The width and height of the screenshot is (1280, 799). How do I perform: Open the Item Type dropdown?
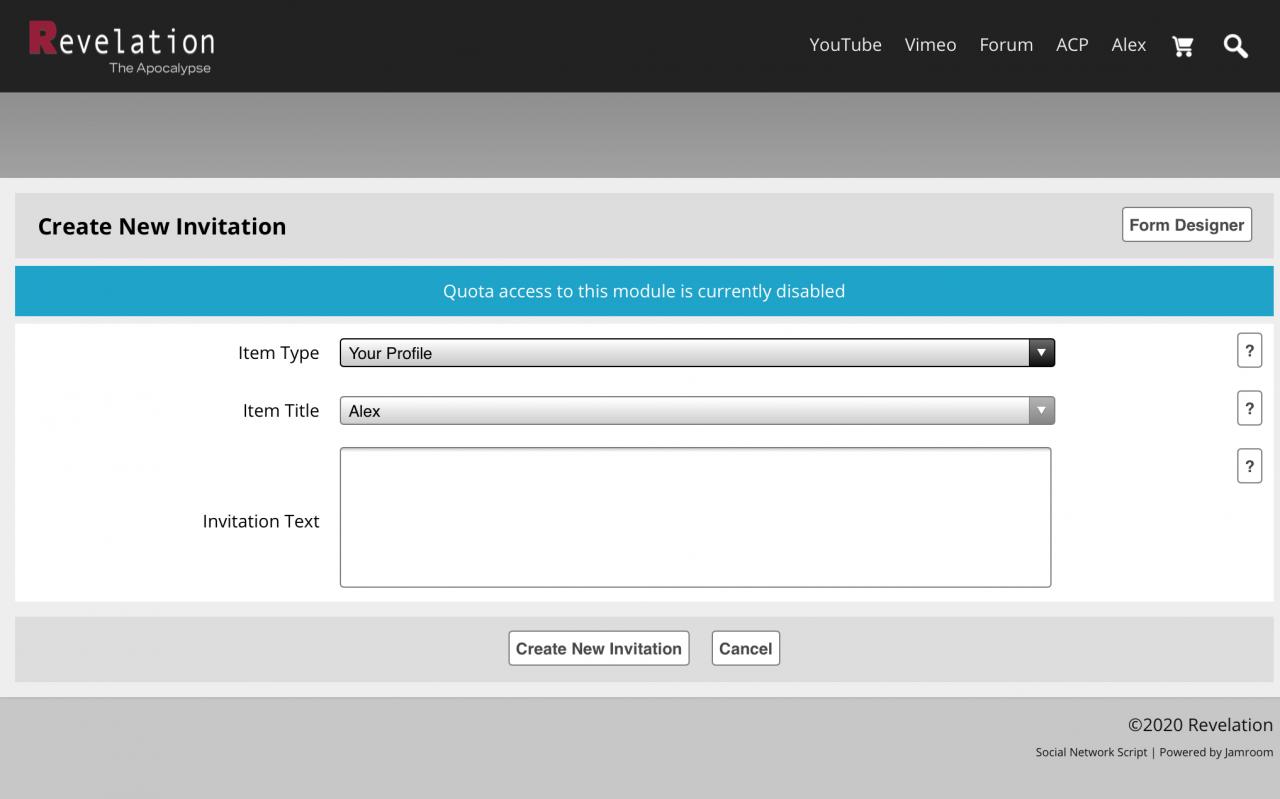(x=697, y=353)
